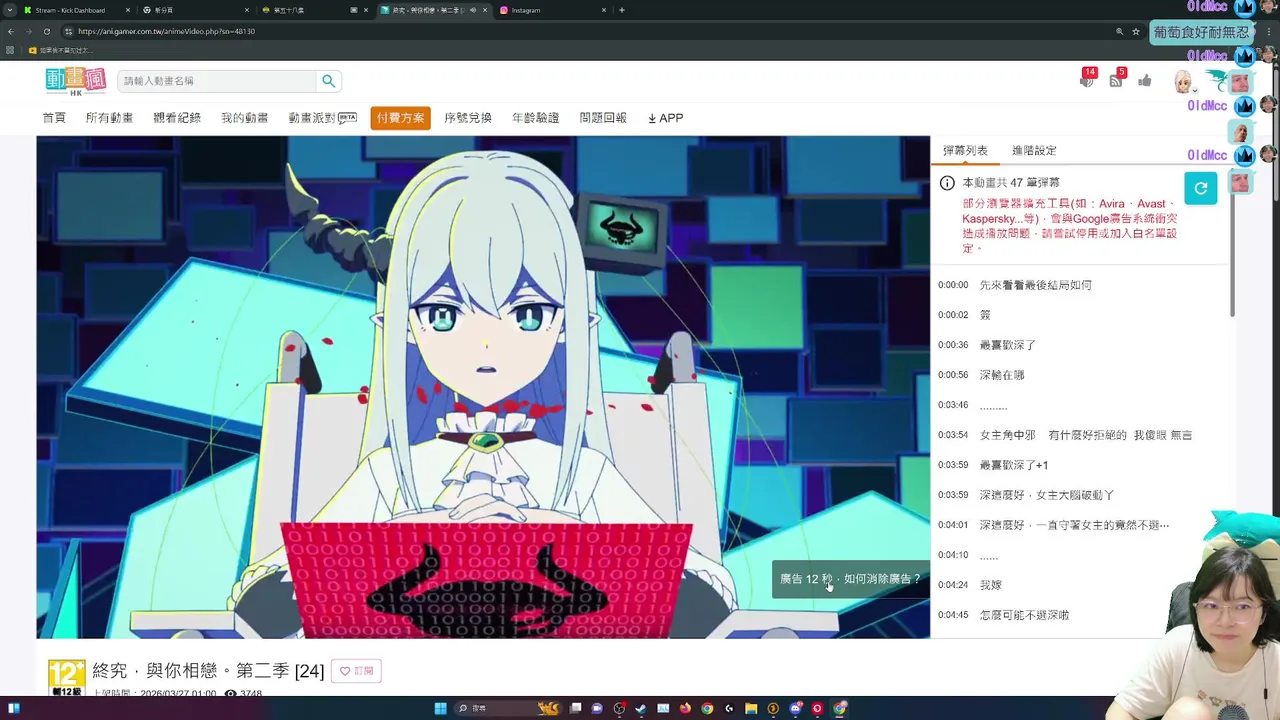This screenshot has width=1280, height=720.
Task: Select the danmaku '怎麼可能不選深啦'
Action: coord(1024,615)
